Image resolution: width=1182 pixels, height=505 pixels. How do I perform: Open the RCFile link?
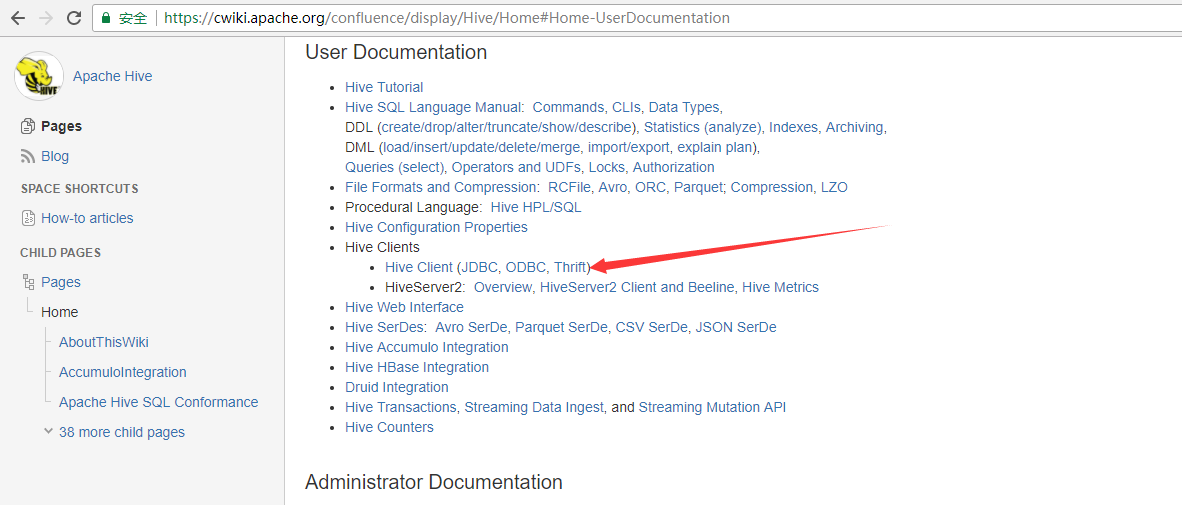571,187
